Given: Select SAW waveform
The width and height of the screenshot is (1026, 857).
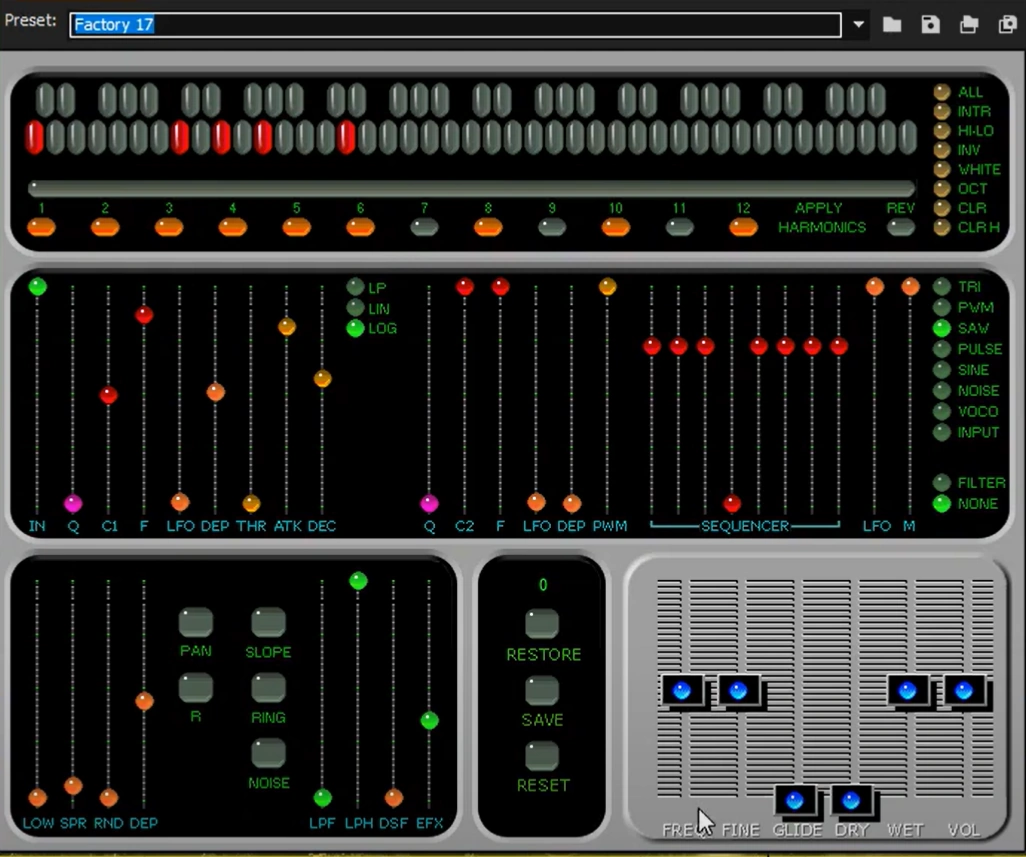Looking at the screenshot, I should (x=942, y=328).
